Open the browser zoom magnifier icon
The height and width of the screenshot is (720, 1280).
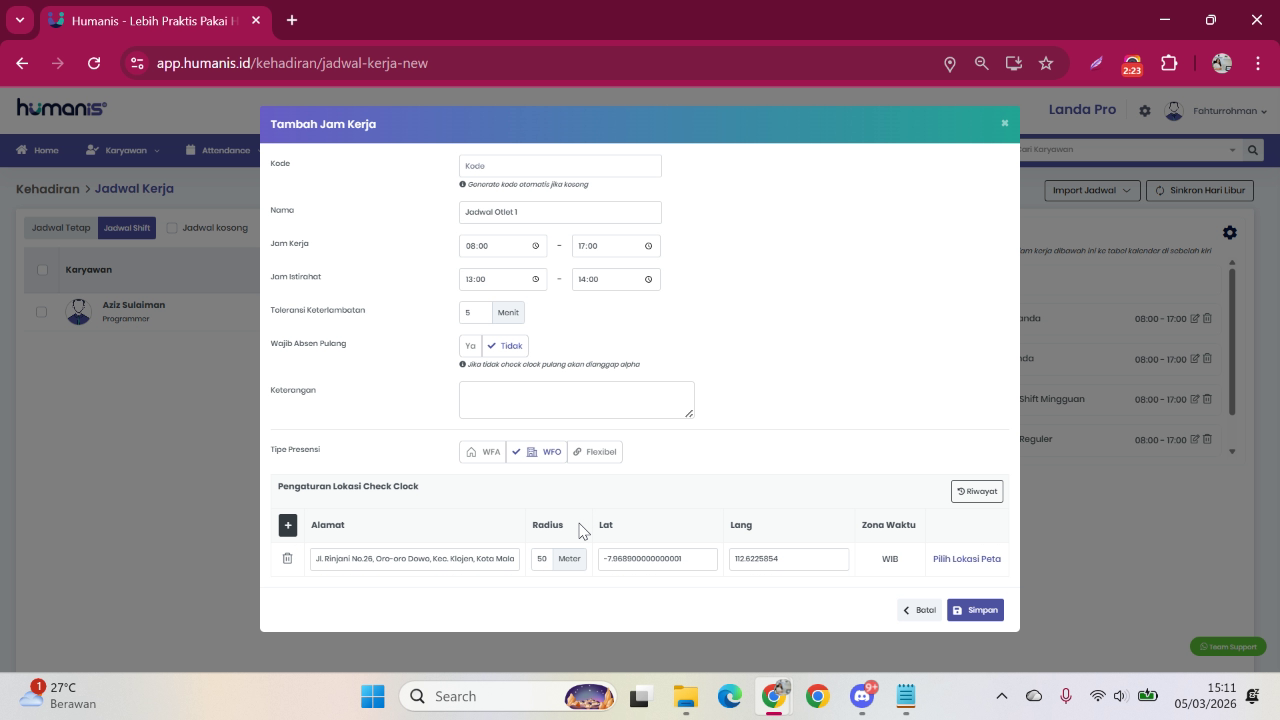(981, 63)
